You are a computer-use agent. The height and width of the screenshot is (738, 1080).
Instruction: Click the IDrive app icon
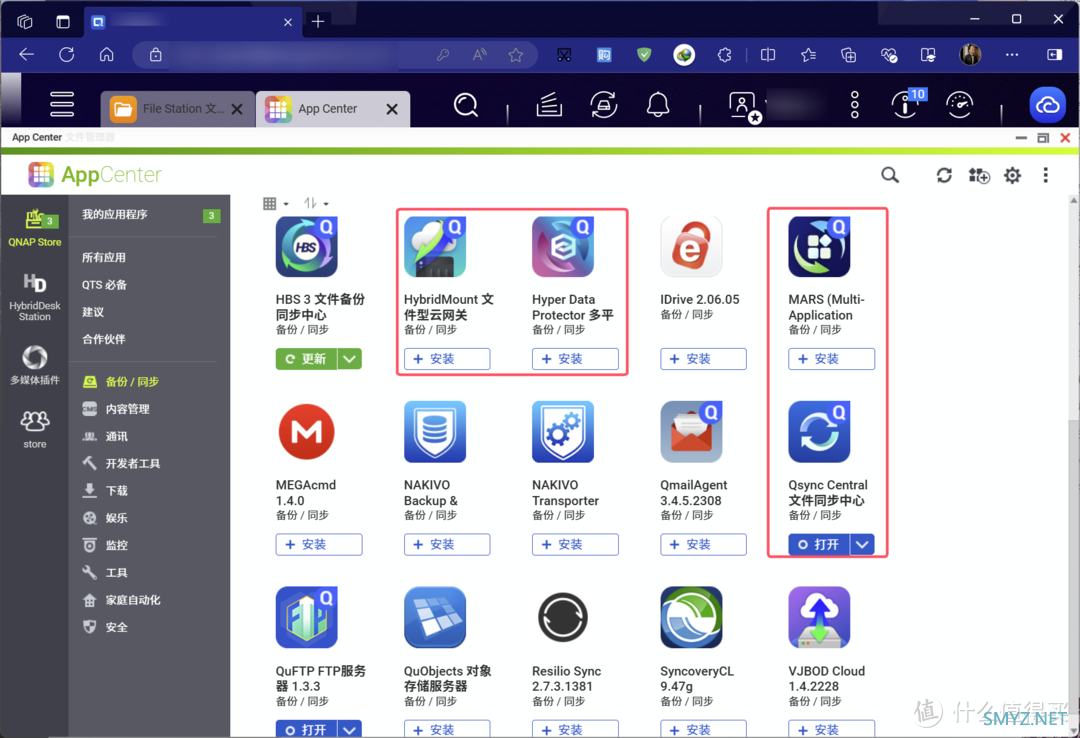point(691,247)
